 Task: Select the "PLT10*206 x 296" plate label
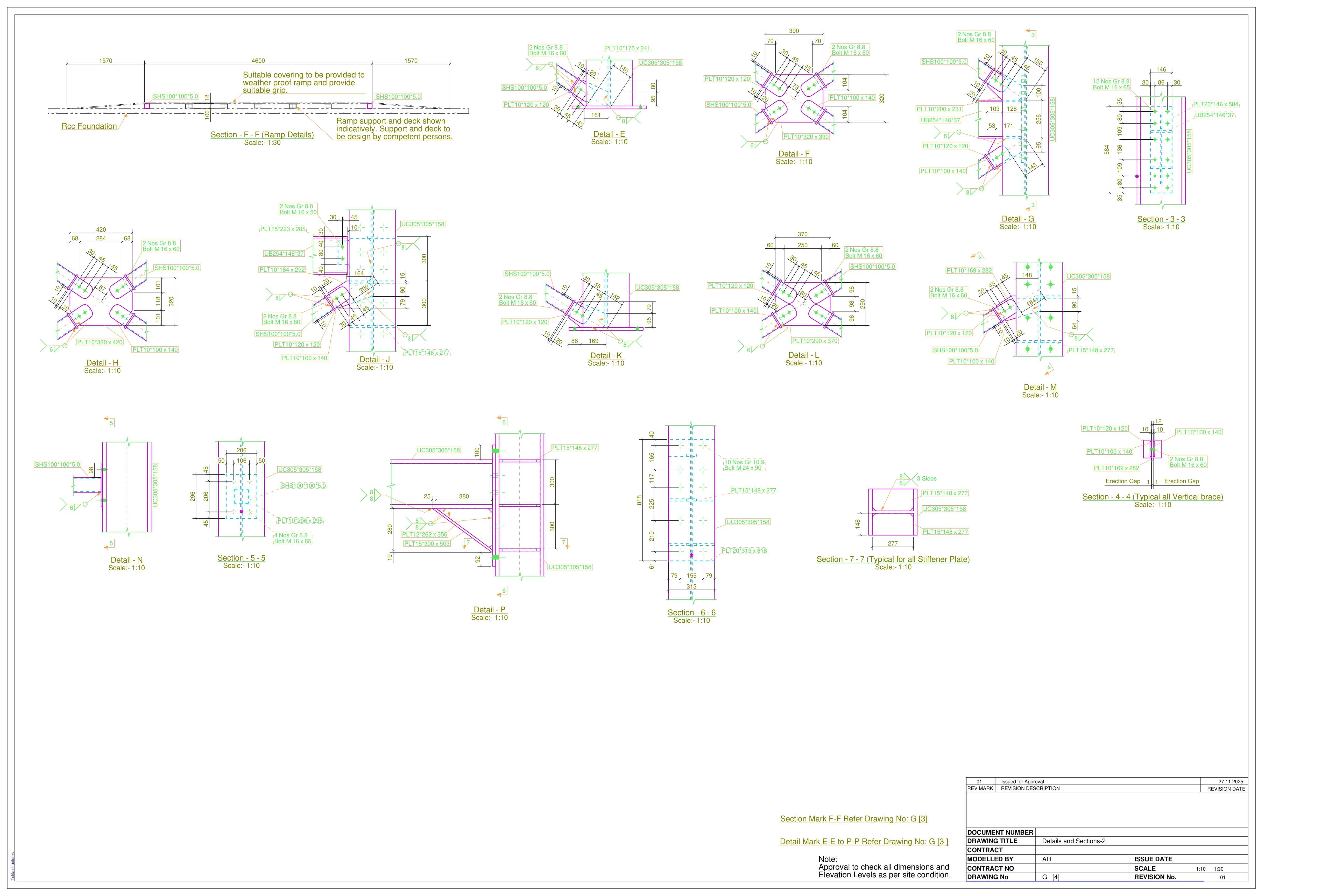tap(300, 521)
